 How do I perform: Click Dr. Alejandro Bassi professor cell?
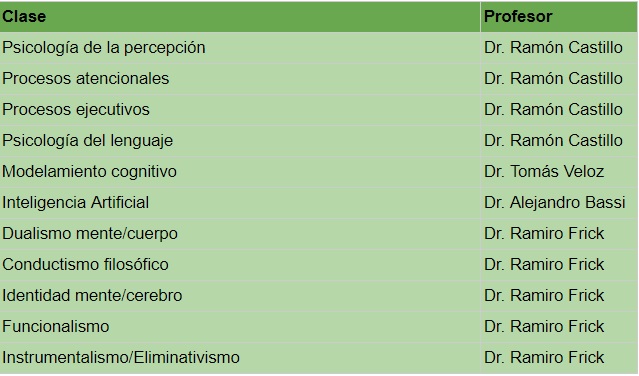pyautogui.click(x=559, y=202)
